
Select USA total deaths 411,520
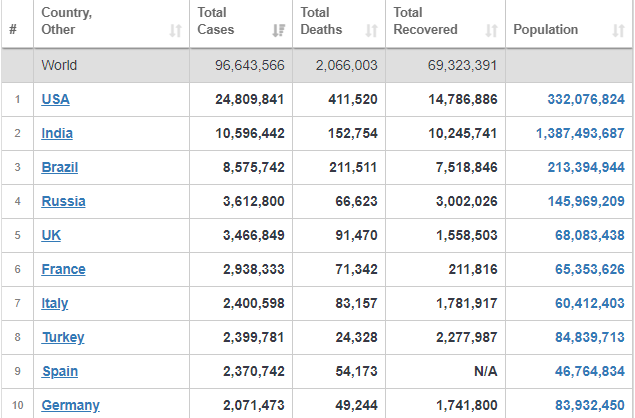[x=353, y=99]
